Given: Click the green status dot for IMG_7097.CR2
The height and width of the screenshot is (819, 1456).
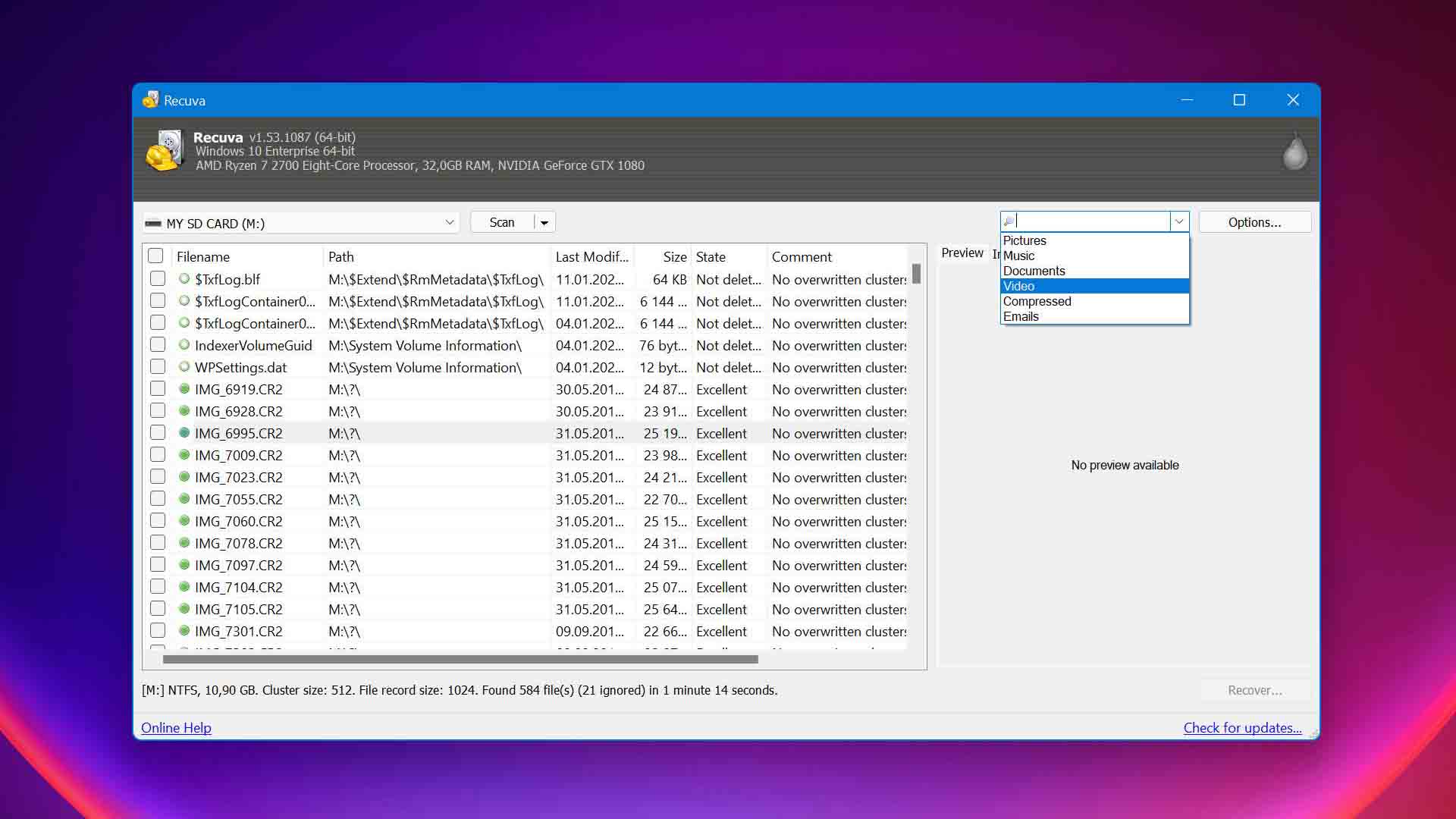Looking at the screenshot, I should 184,565.
